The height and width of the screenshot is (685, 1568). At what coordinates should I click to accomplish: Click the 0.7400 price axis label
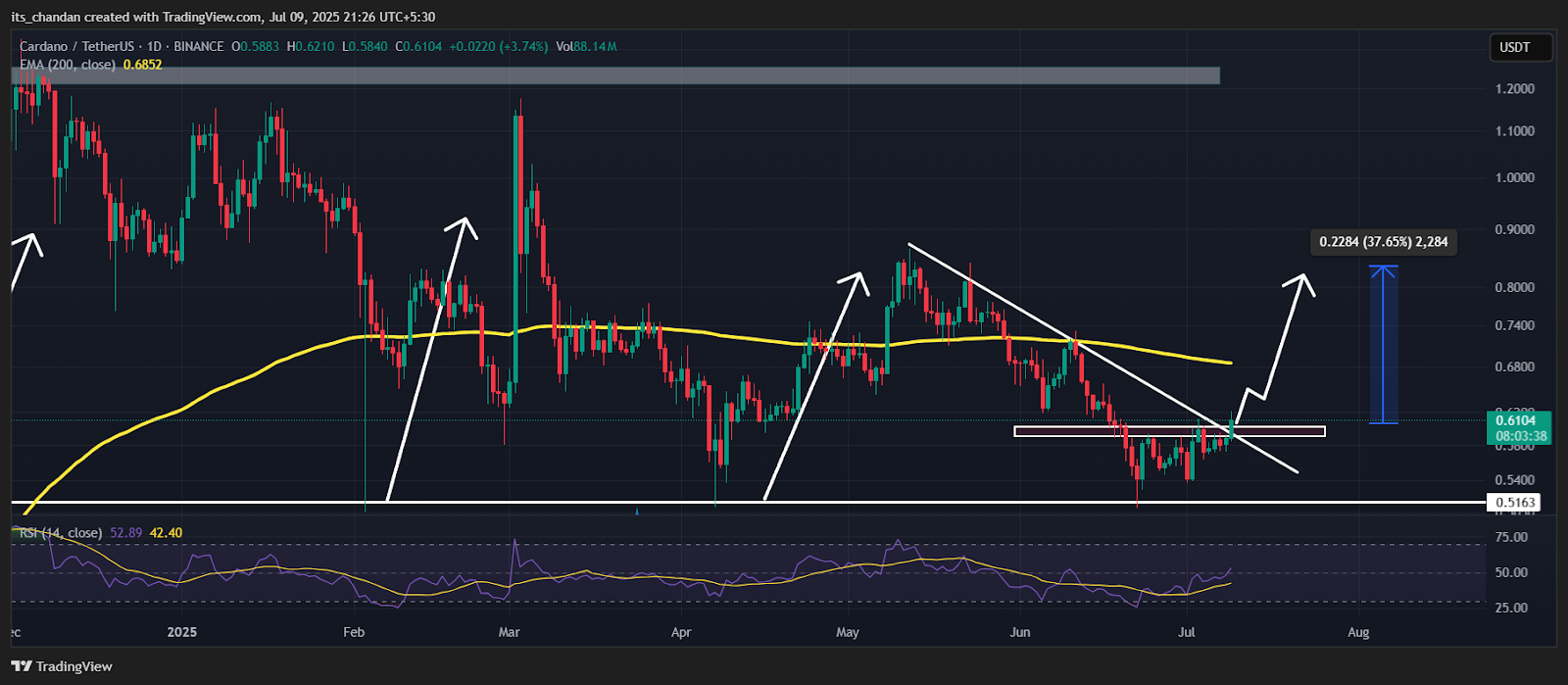[1514, 326]
